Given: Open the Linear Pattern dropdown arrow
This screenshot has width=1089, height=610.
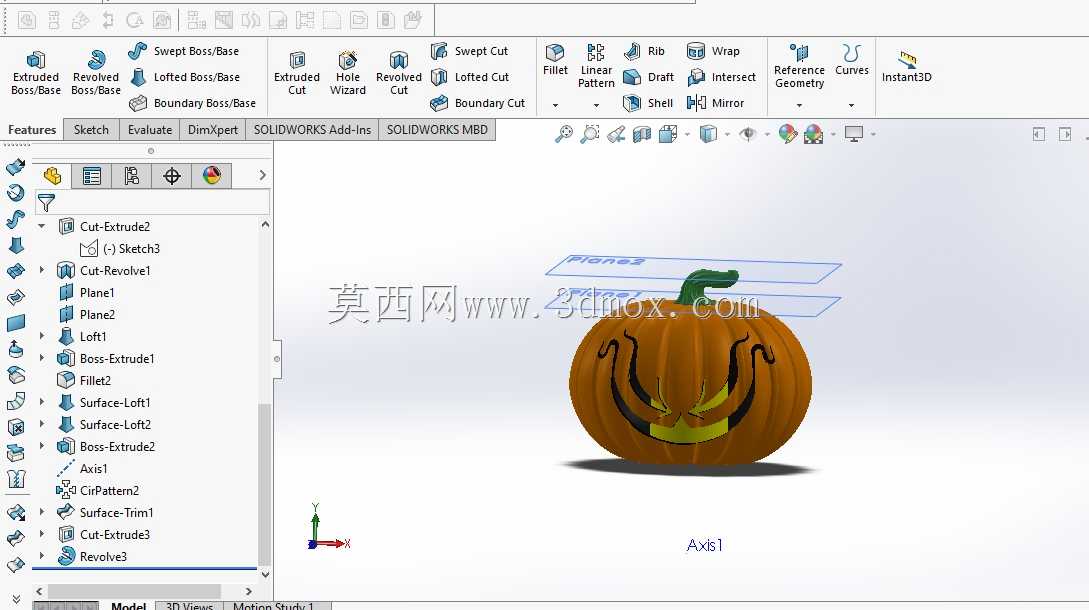Looking at the screenshot, I should click(x=596, y=105).
